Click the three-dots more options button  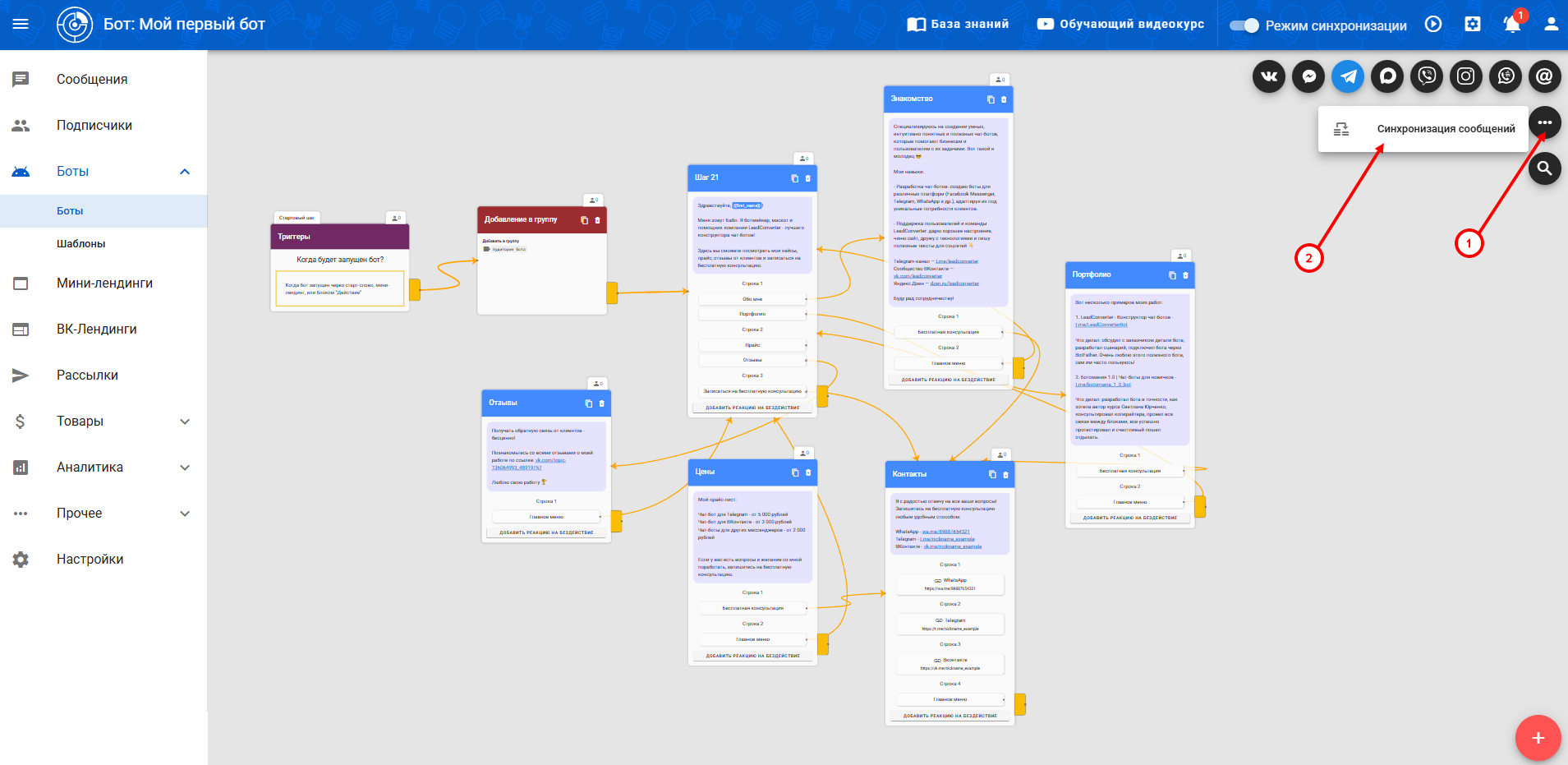(1545, 122)
